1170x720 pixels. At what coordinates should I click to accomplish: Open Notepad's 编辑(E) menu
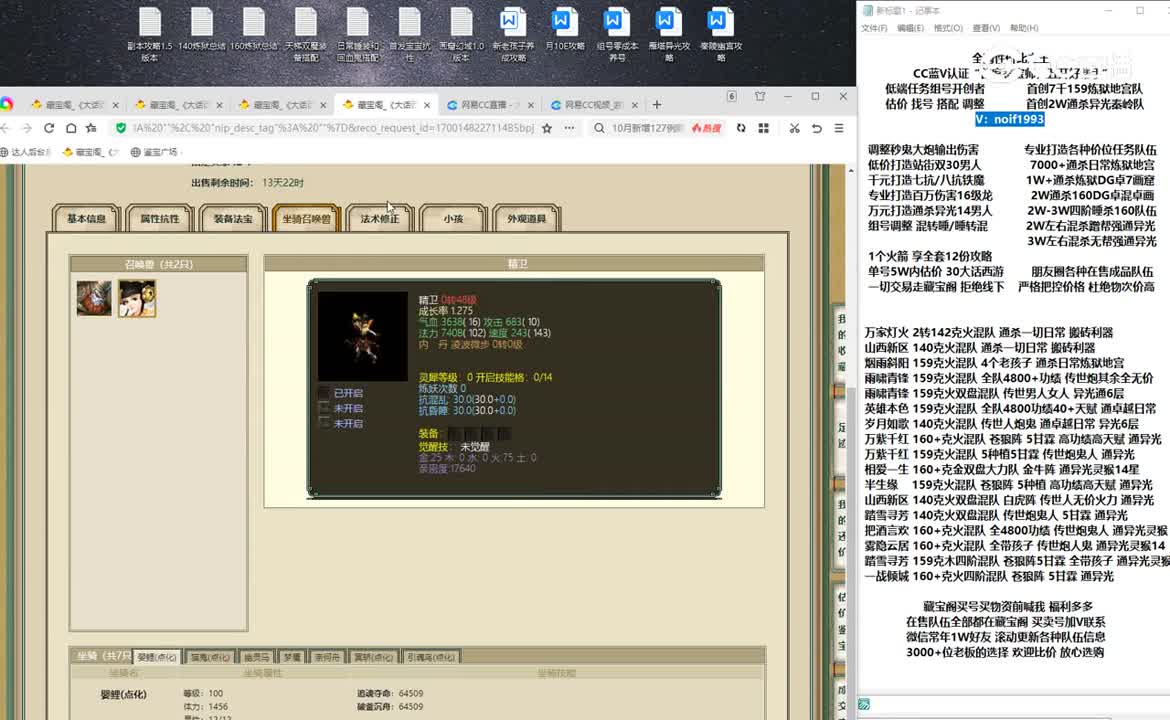pos(910,28)
